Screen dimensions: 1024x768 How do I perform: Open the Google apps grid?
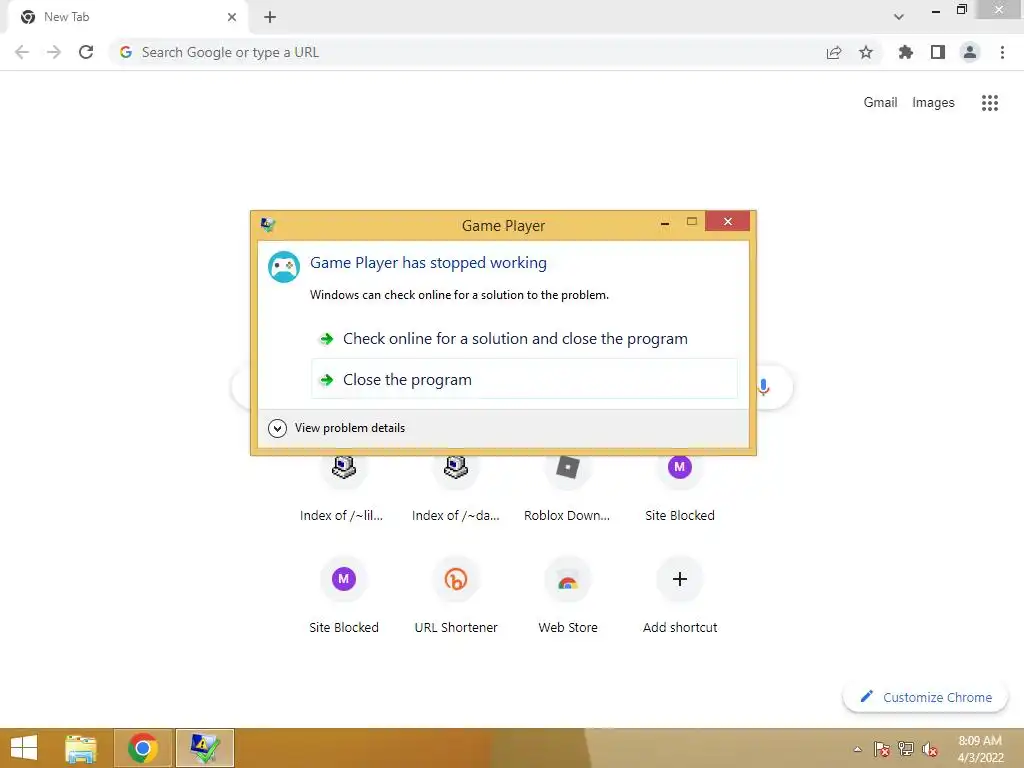(x=990, y=103)
